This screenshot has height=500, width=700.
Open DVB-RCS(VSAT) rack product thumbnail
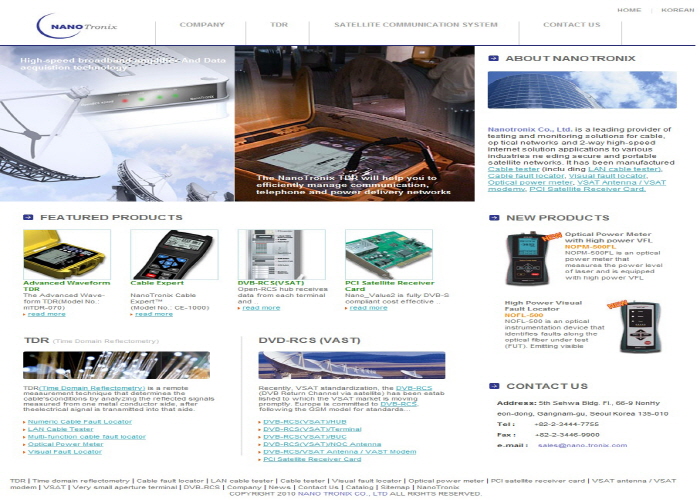tap(282, 254)
